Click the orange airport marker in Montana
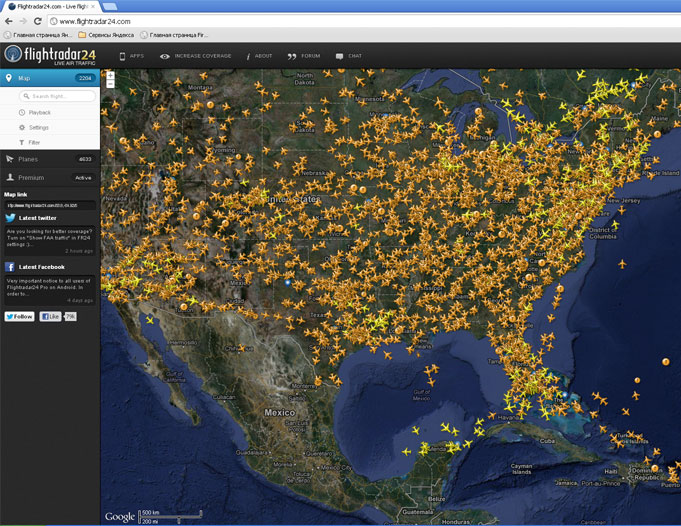 tap(211, 105)
